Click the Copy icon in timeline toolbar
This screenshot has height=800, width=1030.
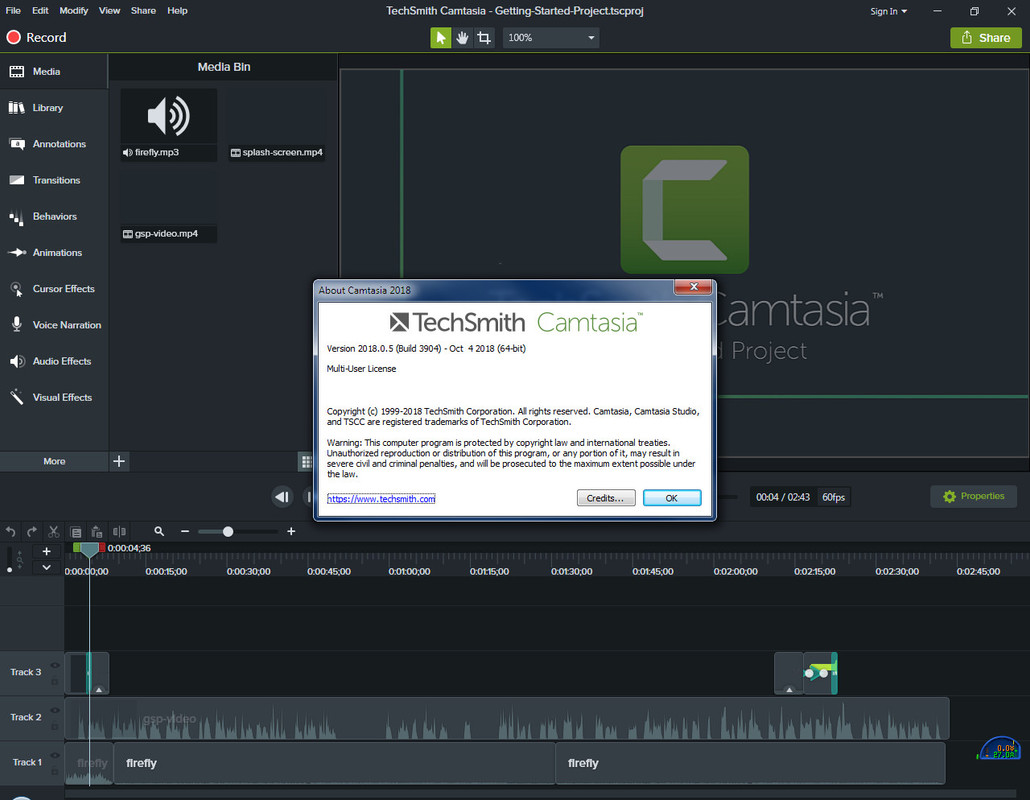coord(76,531)
